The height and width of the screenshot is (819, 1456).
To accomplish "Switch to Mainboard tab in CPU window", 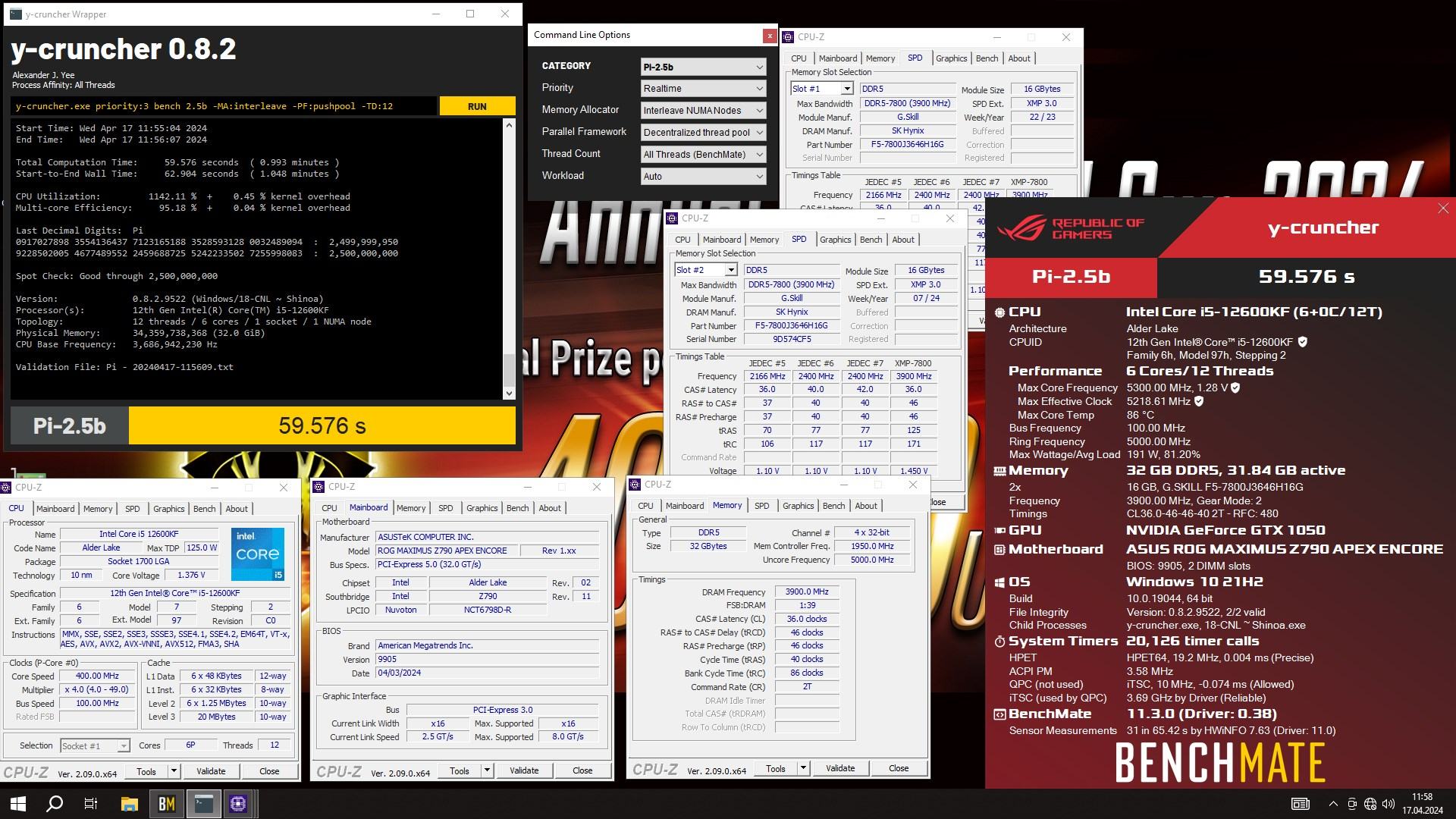I will (55, 509).
